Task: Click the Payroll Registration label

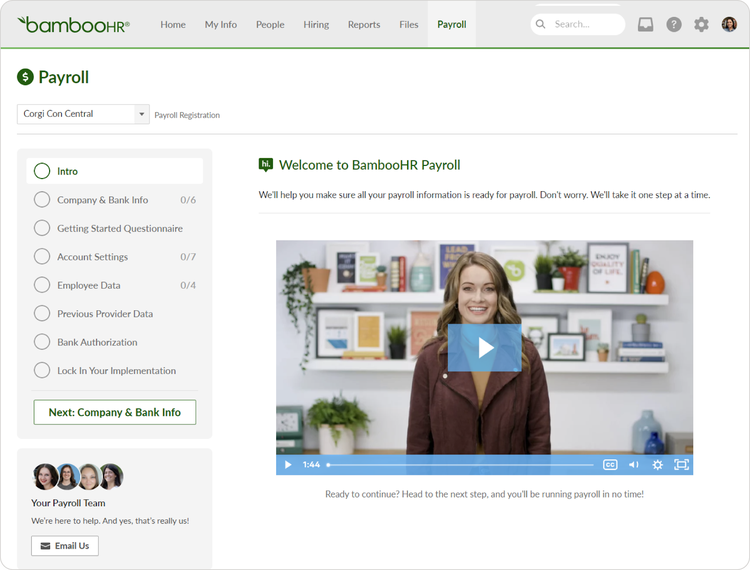Action: coord(187,115)
